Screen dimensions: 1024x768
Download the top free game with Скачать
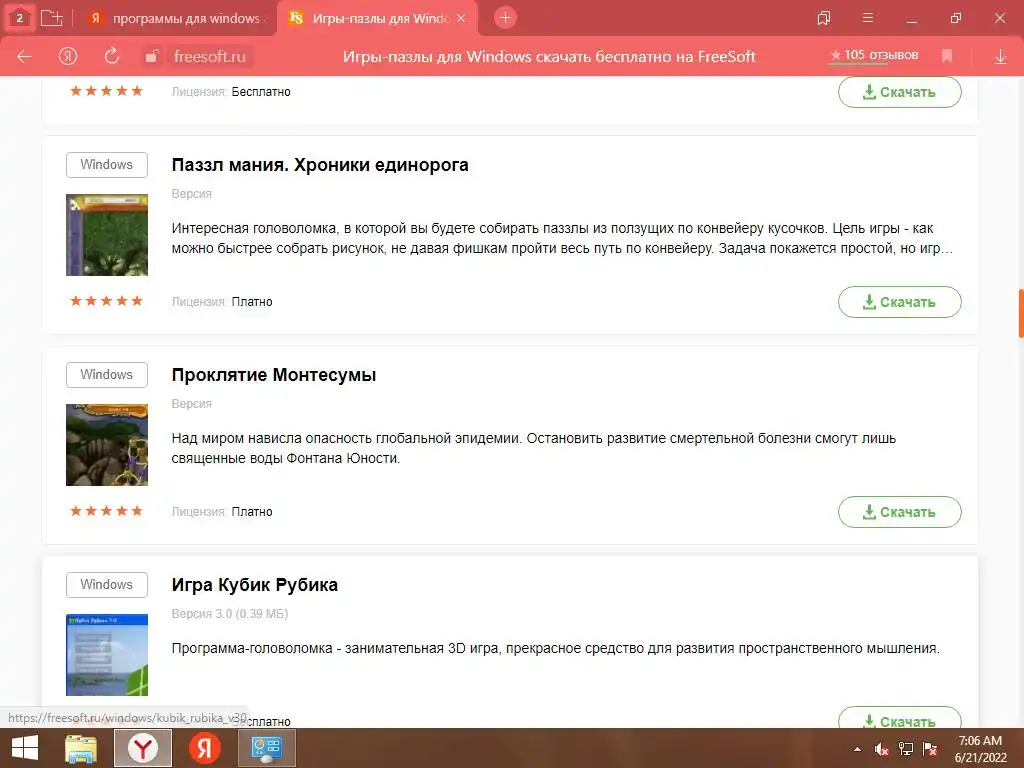(x=899, y=92)
